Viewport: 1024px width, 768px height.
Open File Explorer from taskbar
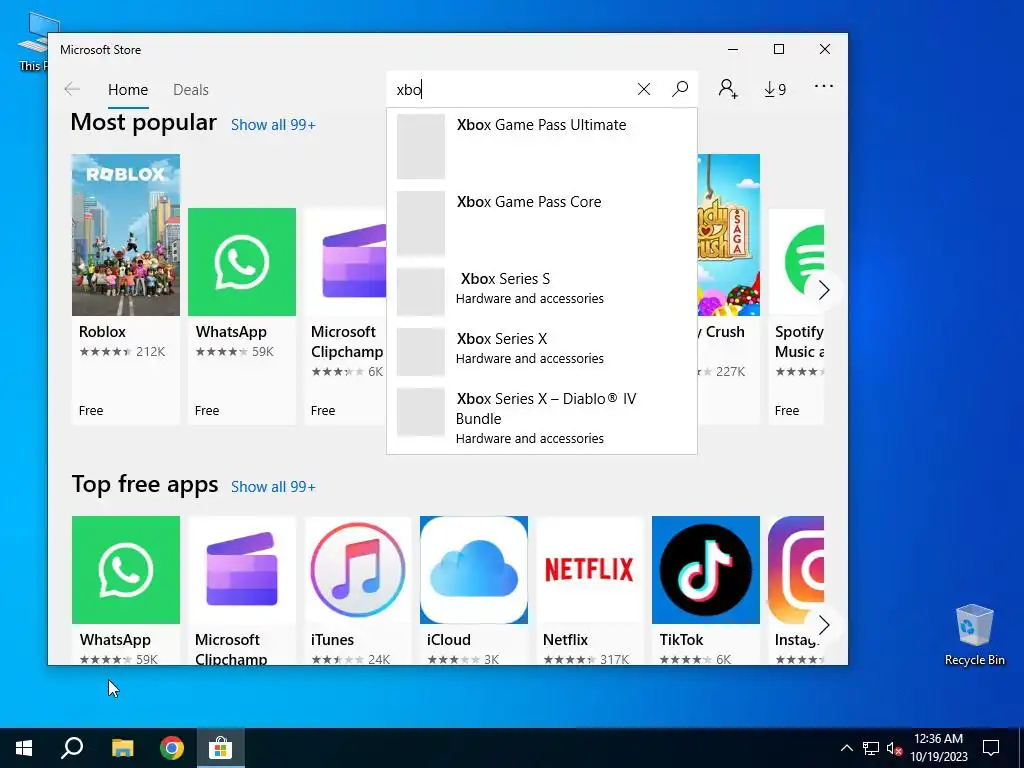(122, 748)
